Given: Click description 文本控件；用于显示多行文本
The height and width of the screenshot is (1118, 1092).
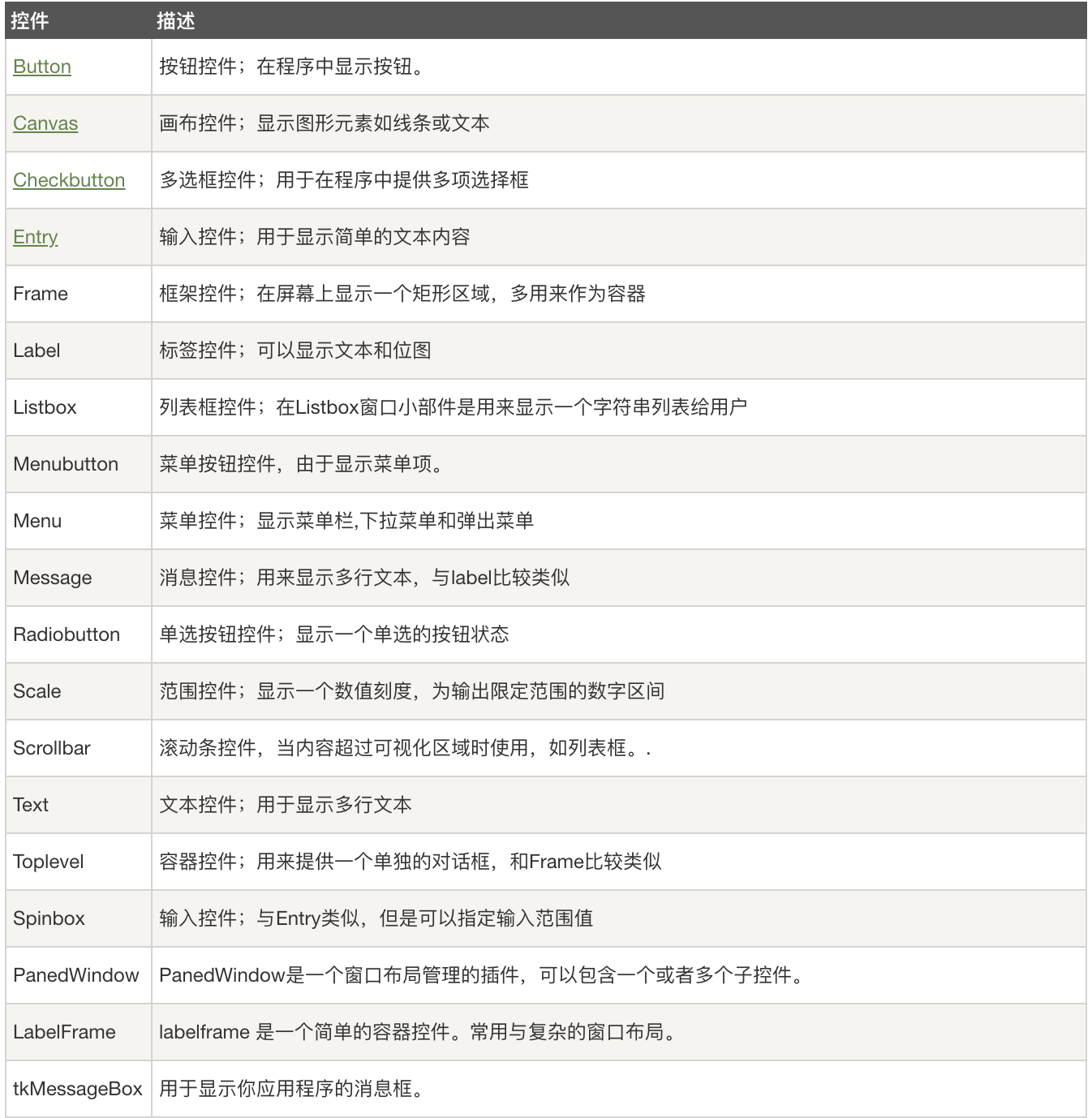Looking at the screenshot, I should pyautogui.click(x=286, y=805).
